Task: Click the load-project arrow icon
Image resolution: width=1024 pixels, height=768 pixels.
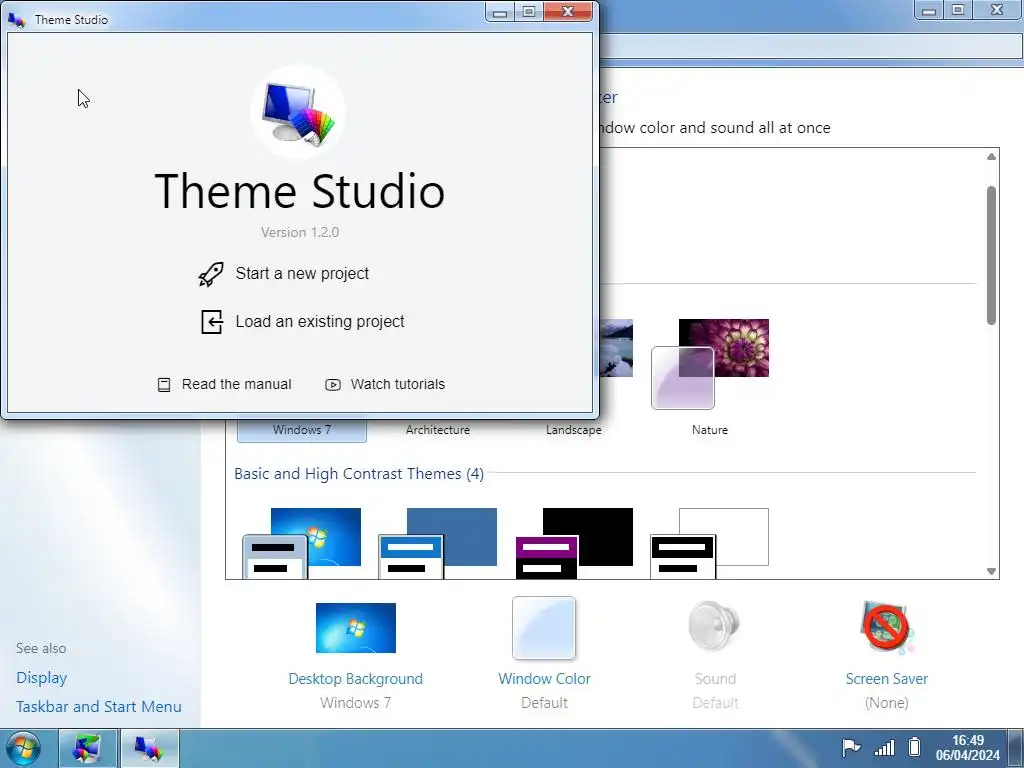Action: point(212,322)
